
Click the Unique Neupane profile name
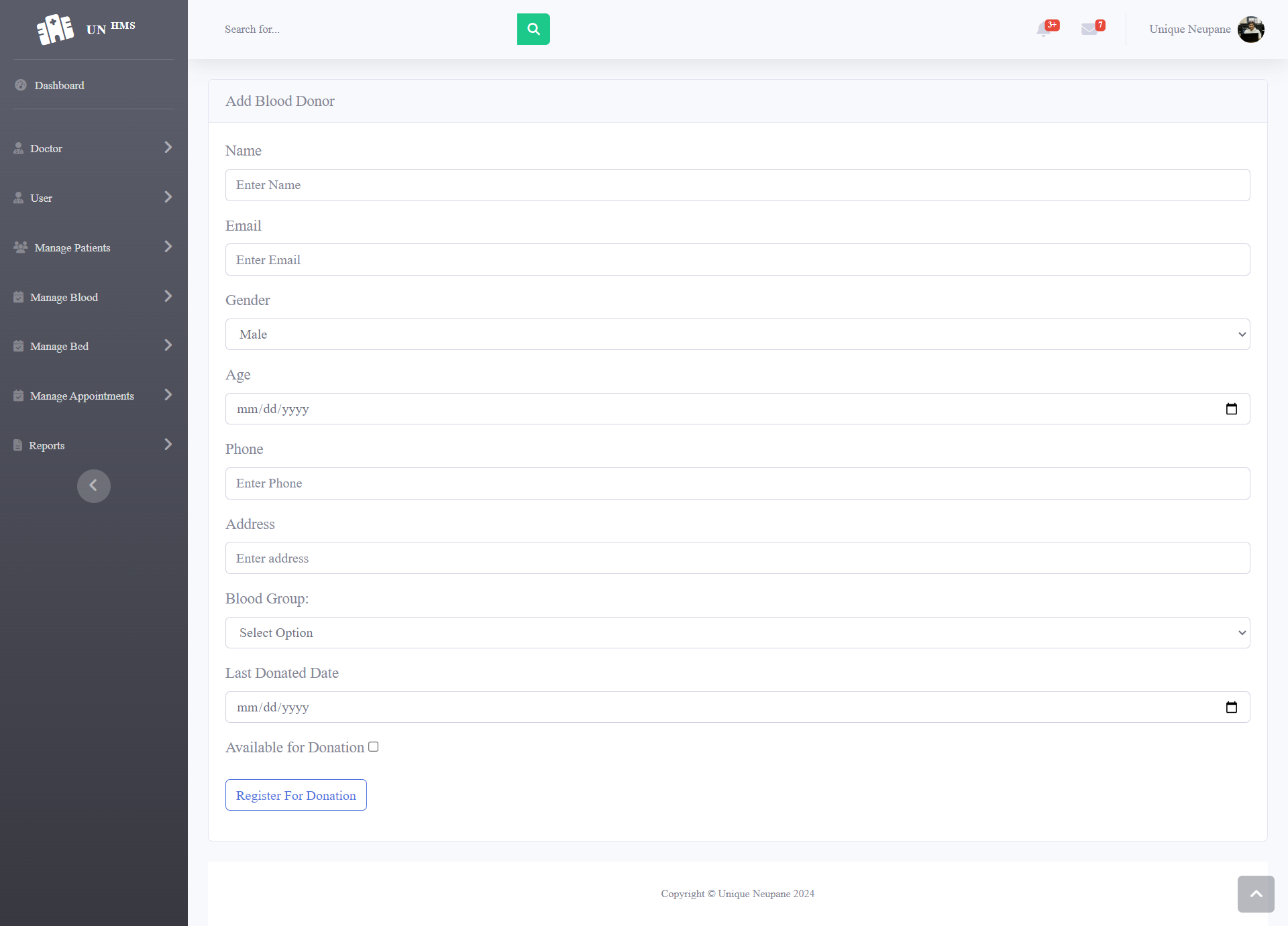point(1189,29)
